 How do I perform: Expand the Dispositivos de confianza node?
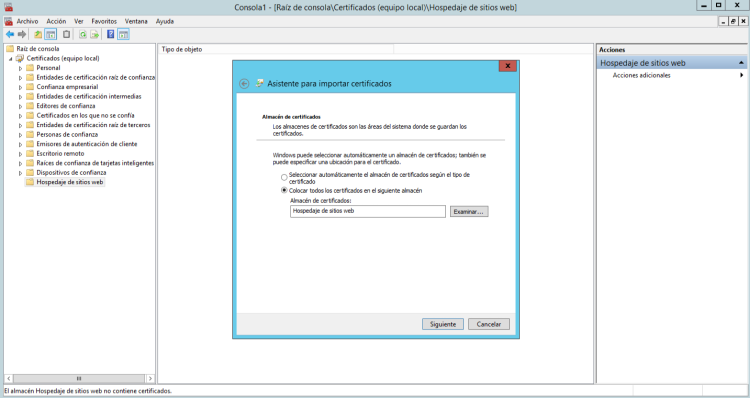pos(21,173)
